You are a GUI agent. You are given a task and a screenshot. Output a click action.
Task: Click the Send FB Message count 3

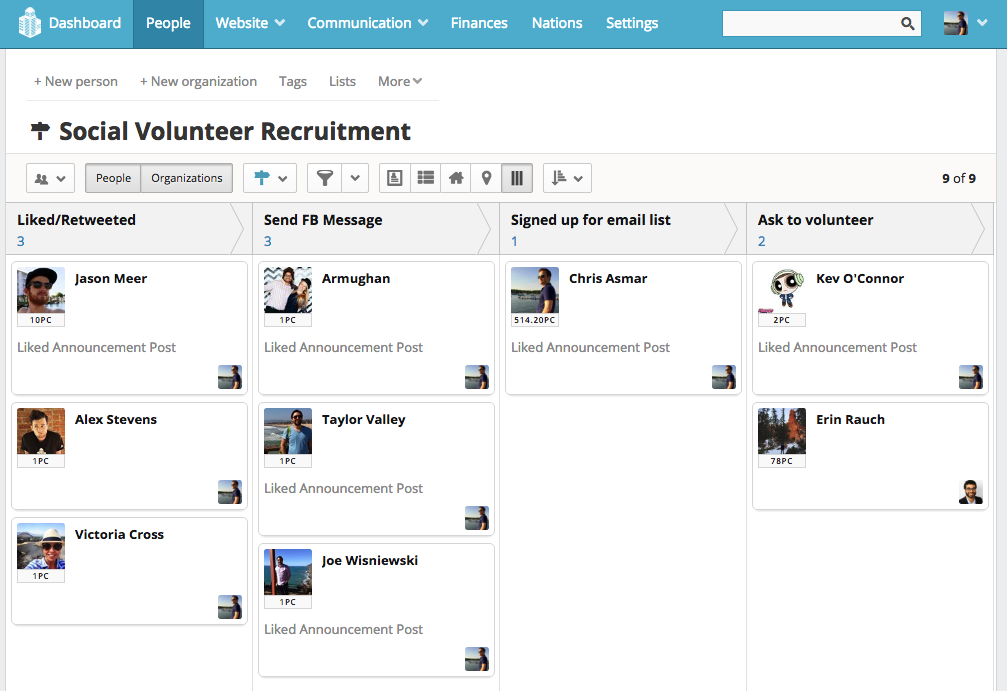[268, 241]
